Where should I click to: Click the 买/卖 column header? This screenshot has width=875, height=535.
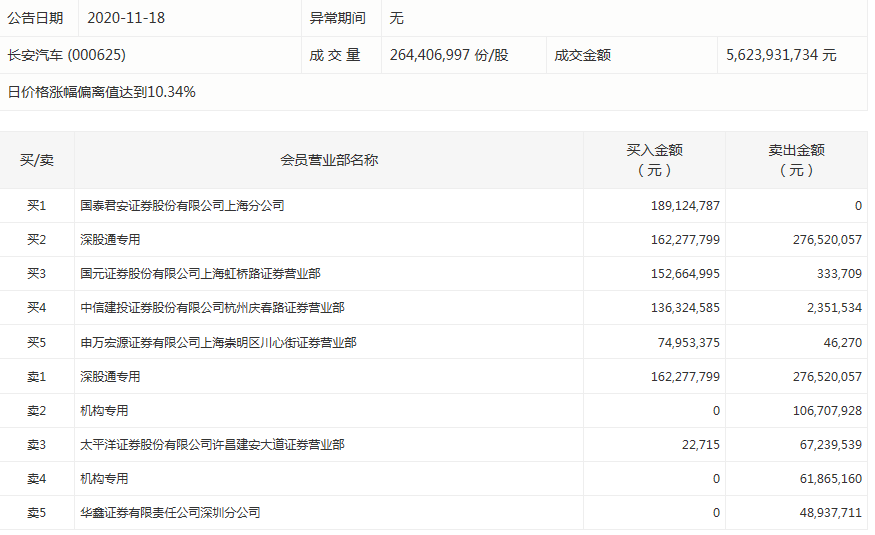click(37, 160)
